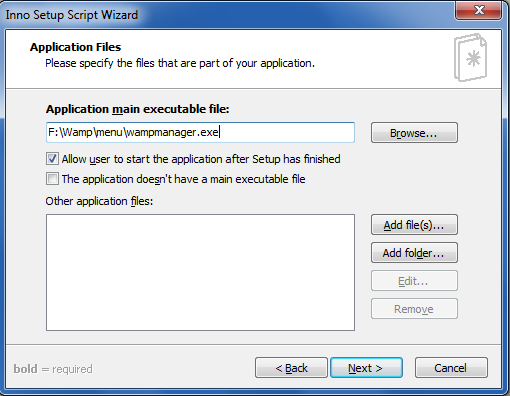Click the greyed-out Edit… button
The height and width of the screenshot is (396, 510).
coord(414,281)
